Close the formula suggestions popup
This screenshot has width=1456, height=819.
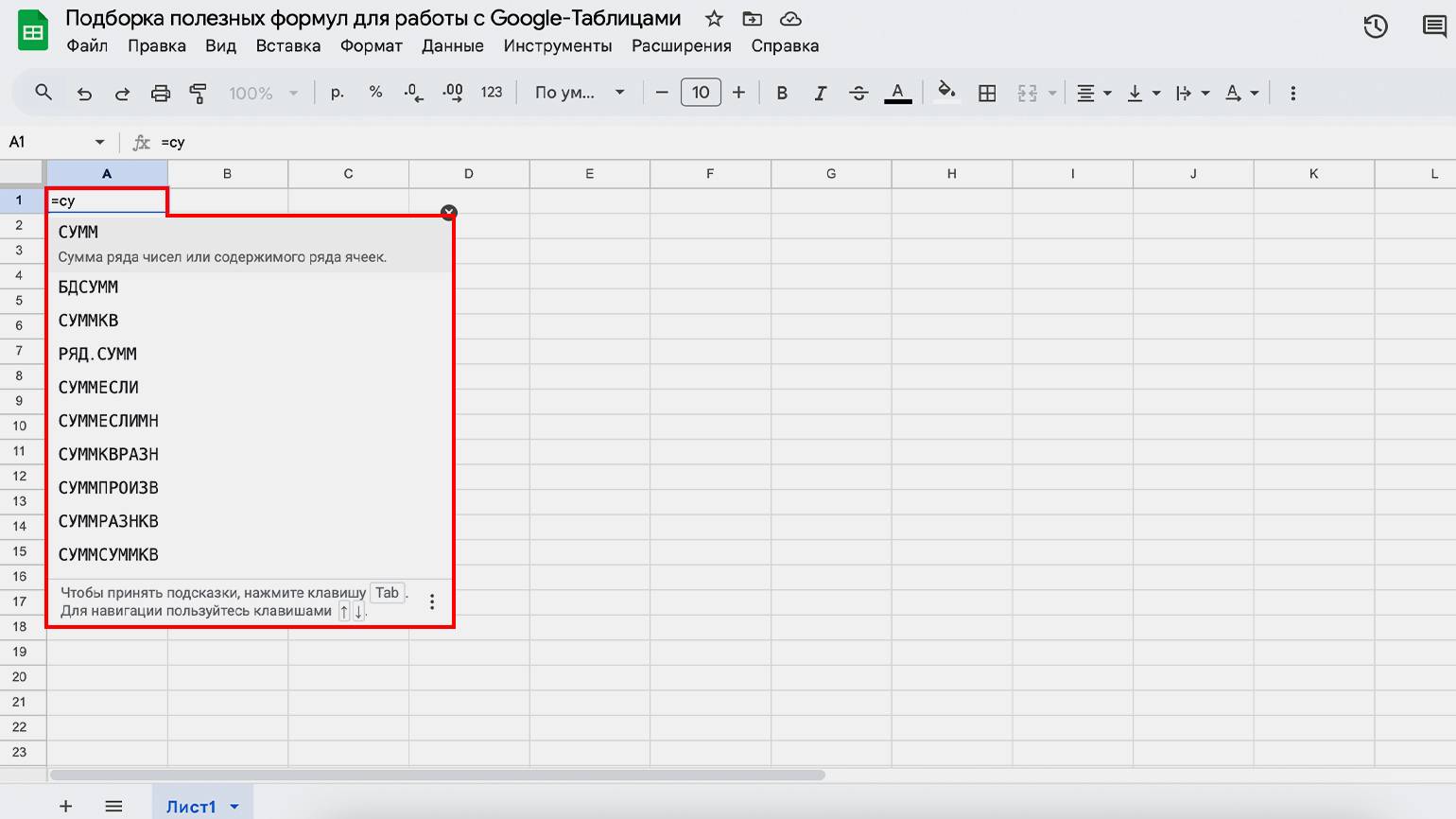pos(449,213)
